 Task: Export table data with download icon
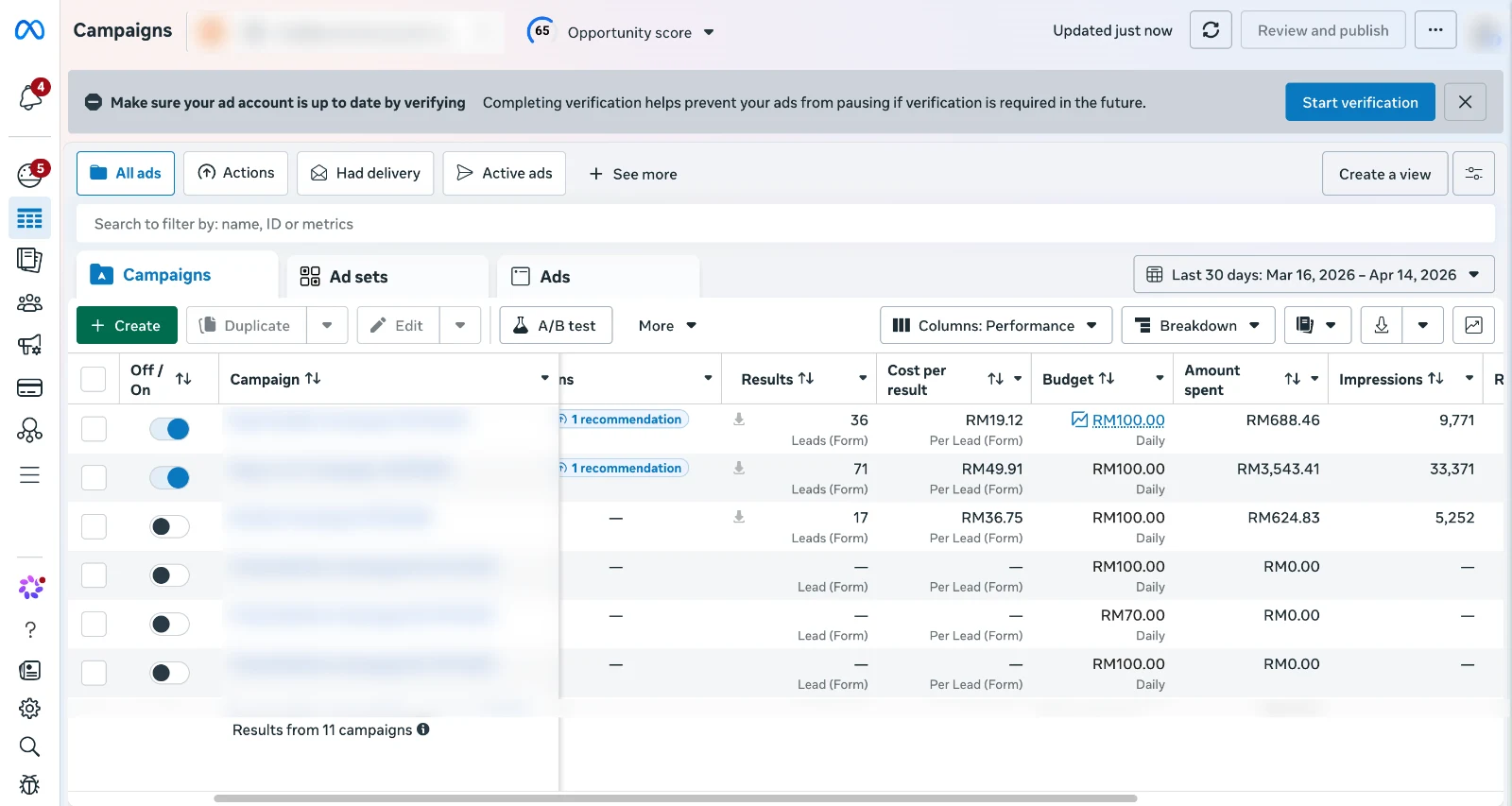(x=1381, y=325)
